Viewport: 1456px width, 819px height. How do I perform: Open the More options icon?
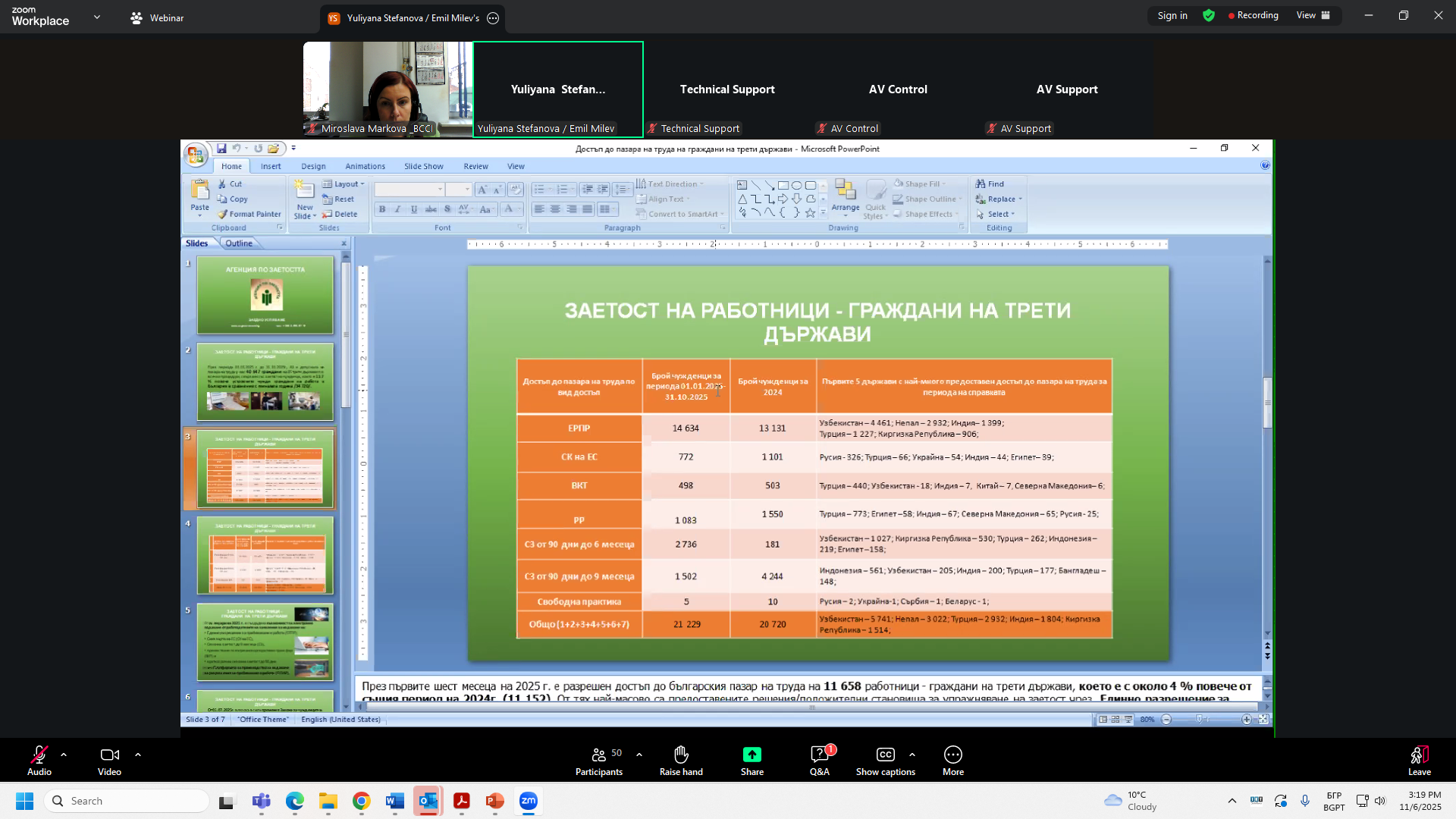point(952,755)
